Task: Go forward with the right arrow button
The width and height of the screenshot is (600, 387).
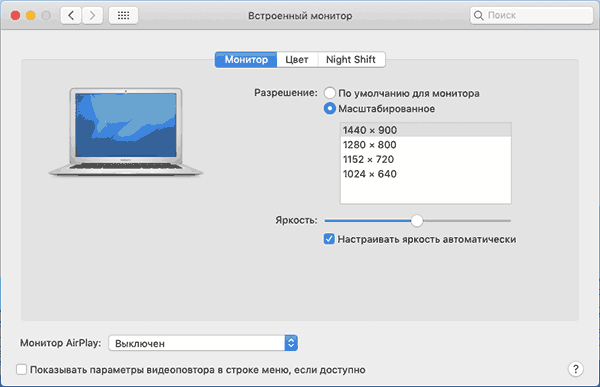Action: click(92, 16)
